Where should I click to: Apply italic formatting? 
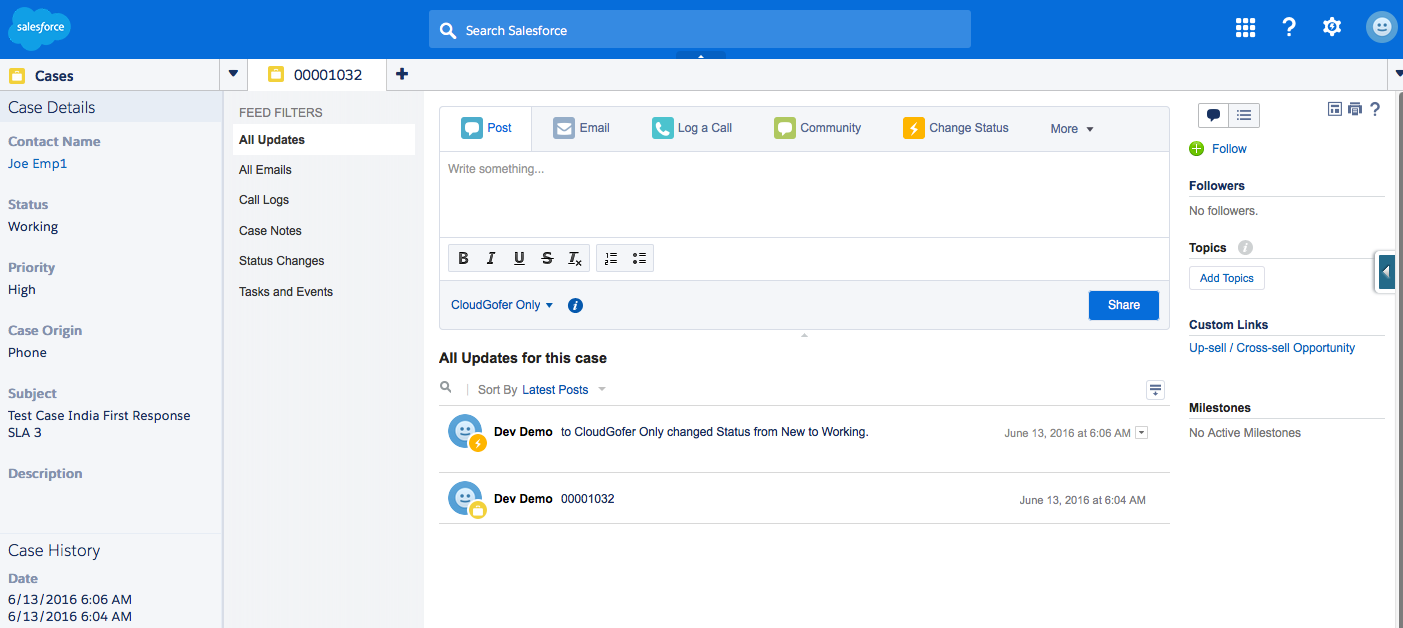coord(491,258)
